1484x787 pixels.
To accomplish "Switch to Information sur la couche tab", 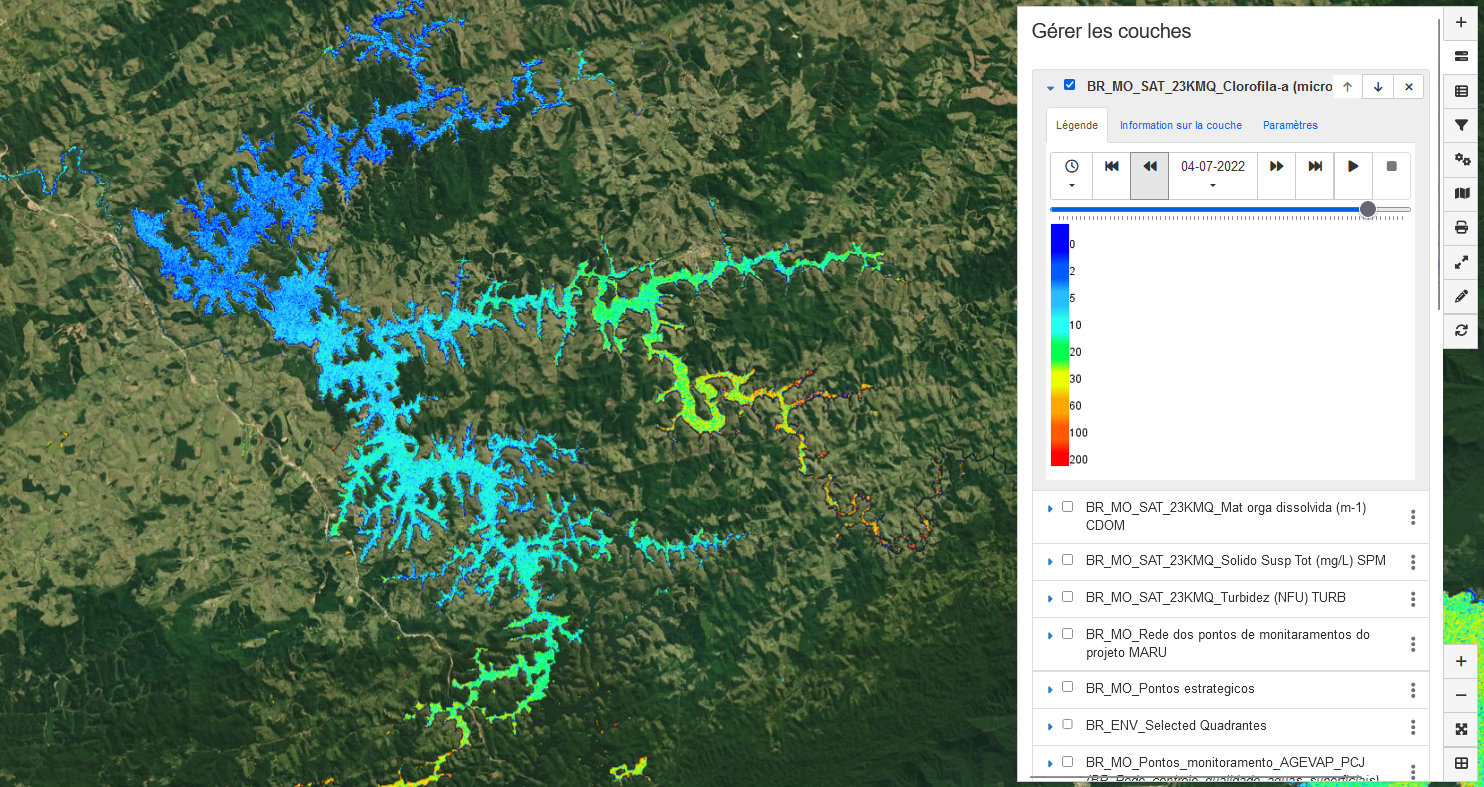I will click(x=1180, y=125).
